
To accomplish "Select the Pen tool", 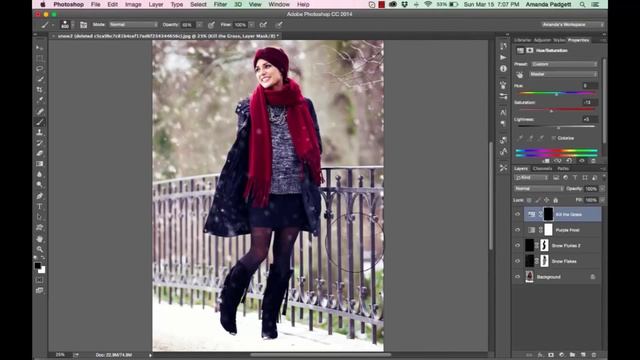I will tap(40, 196).
